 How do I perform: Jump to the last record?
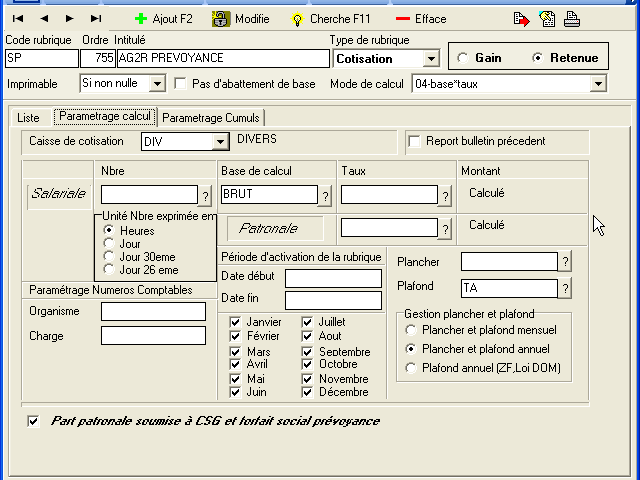(x=96, y=19)
